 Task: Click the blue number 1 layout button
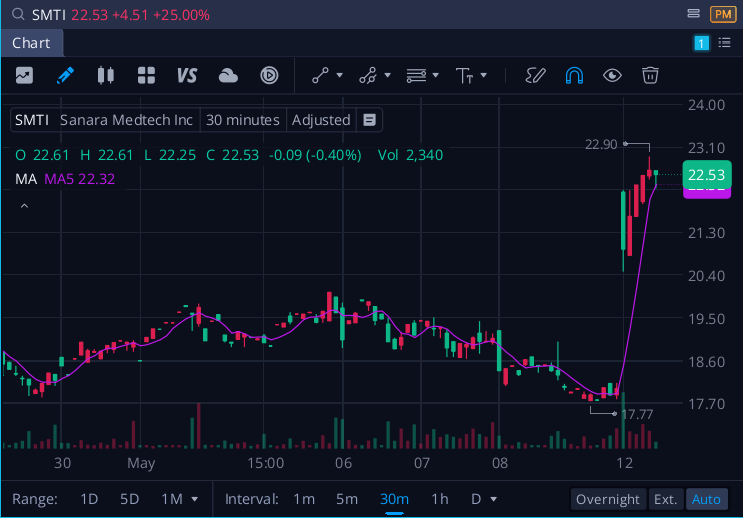click(x=701, y=43)
